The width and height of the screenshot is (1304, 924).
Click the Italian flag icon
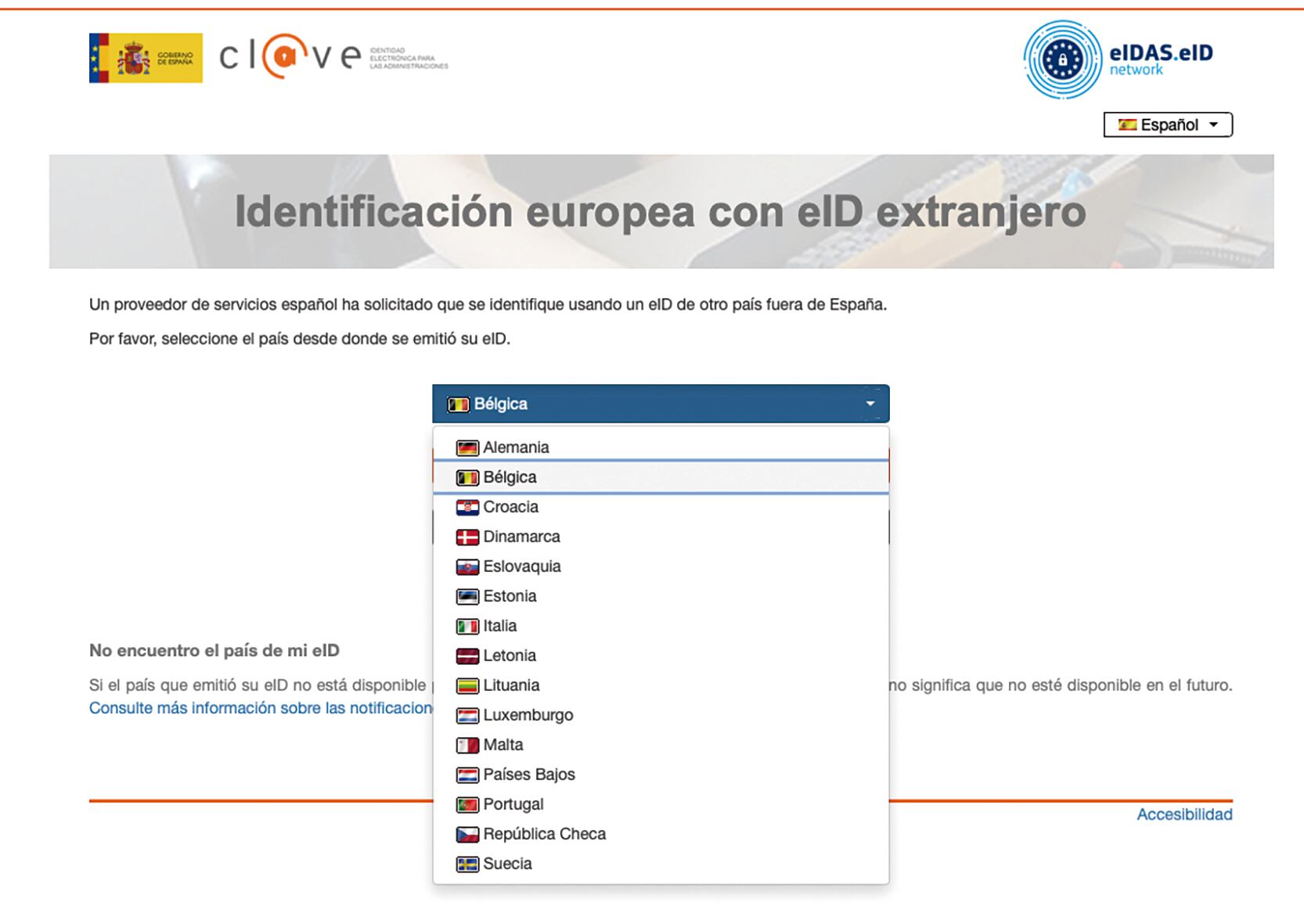(x=467, y=627)
